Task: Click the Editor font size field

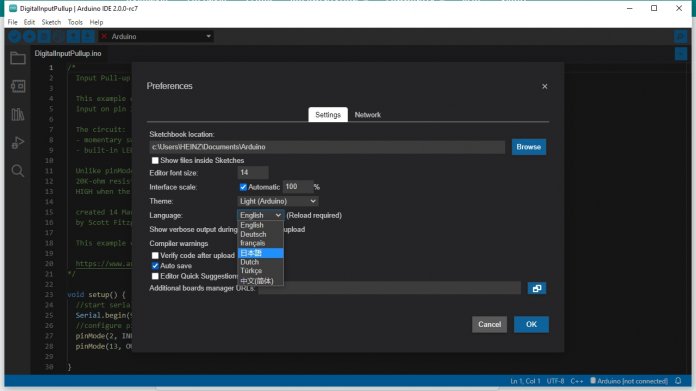Action: click(x=253, y=173)
